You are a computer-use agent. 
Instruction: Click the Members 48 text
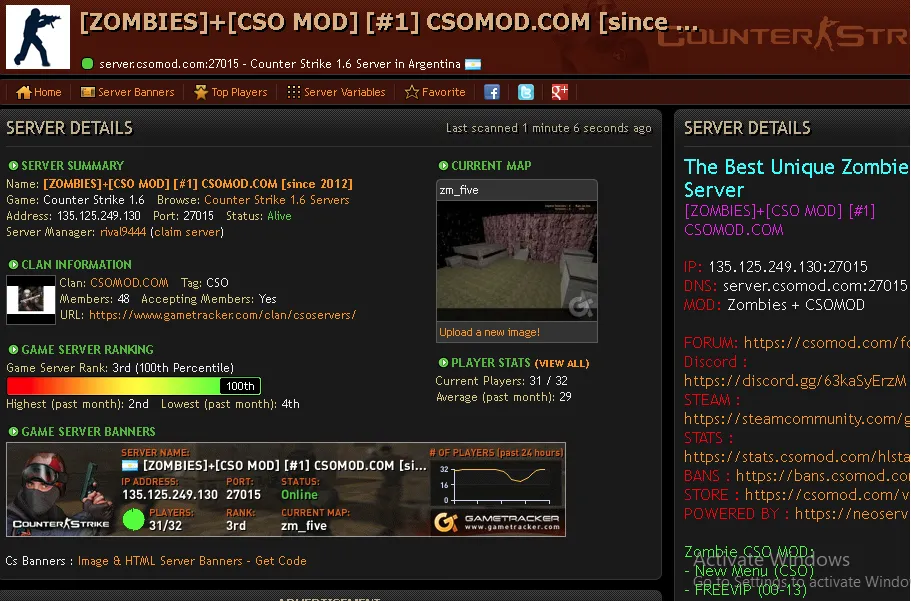click(95, 299)
